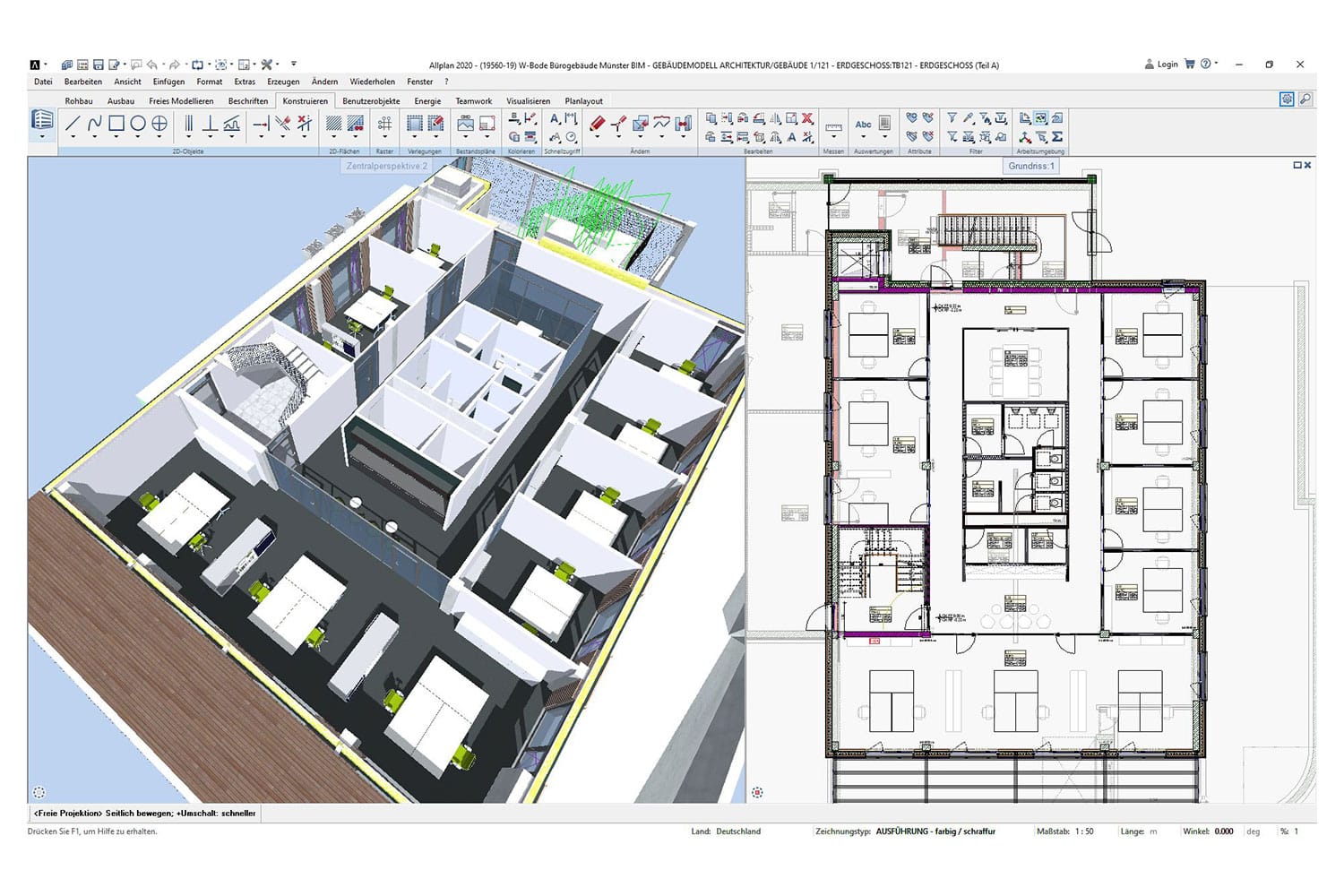Click the perpendicular line tool
Viewport: 1344px width, 896px height.
[x=210, y=124]
